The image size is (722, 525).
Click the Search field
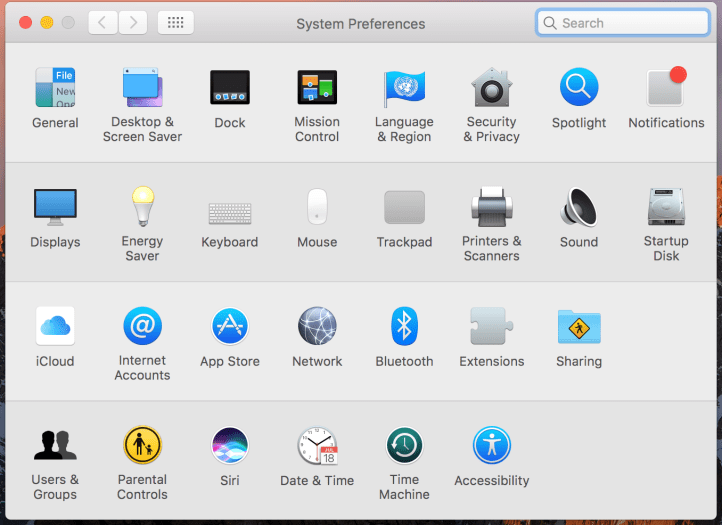point(623,23)
